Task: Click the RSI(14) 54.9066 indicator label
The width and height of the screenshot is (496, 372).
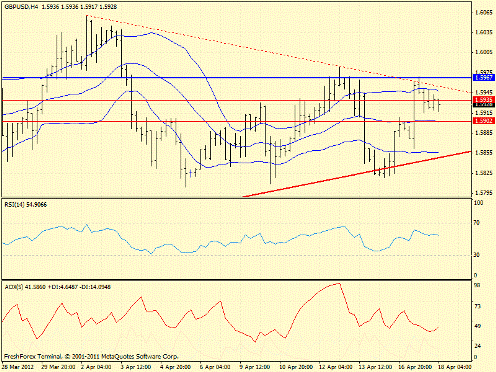Action: (x=26, y=205)
